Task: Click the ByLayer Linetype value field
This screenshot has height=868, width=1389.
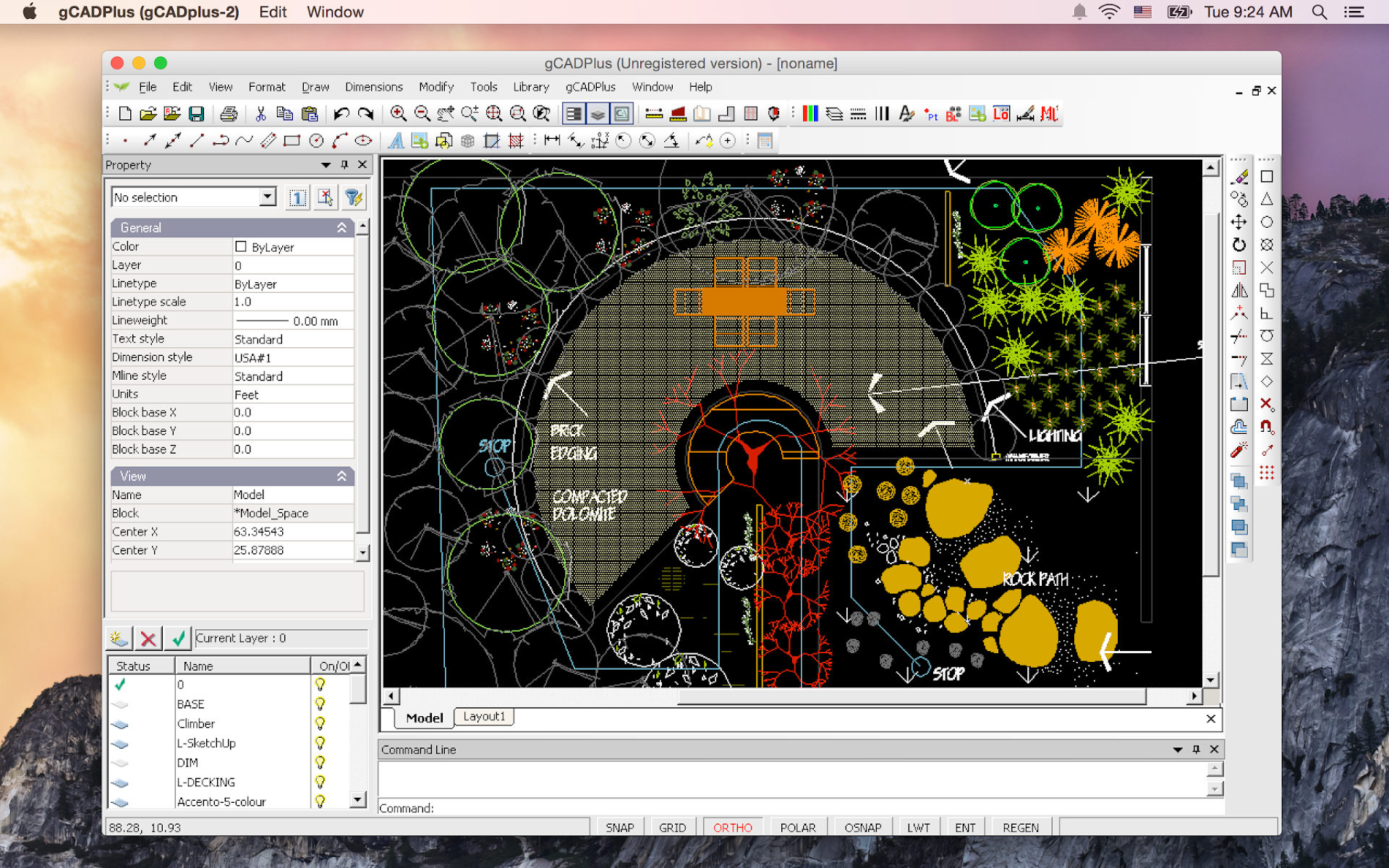Action: click(x=293, y=284)
